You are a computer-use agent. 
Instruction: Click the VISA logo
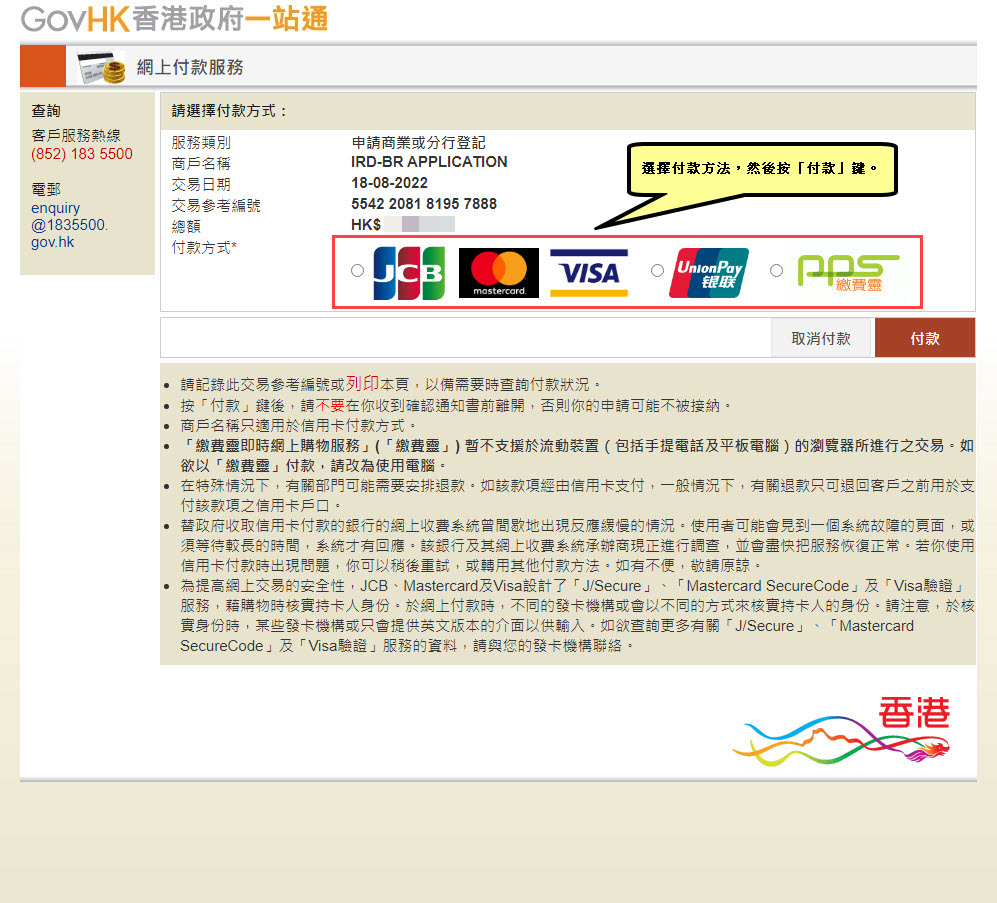click(x=589, y=273)
